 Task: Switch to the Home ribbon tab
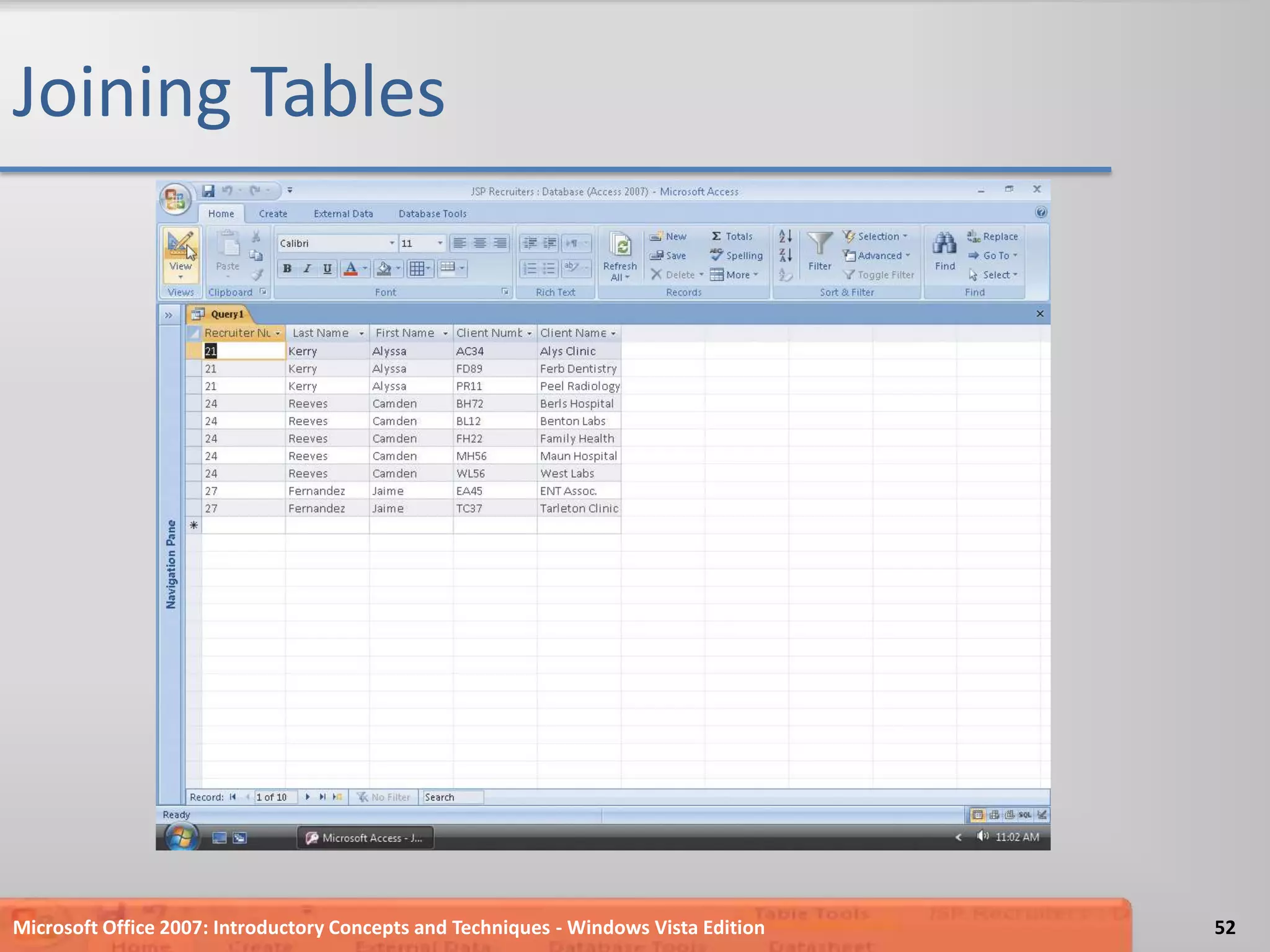pyautogui.click(x=221, y=214)
